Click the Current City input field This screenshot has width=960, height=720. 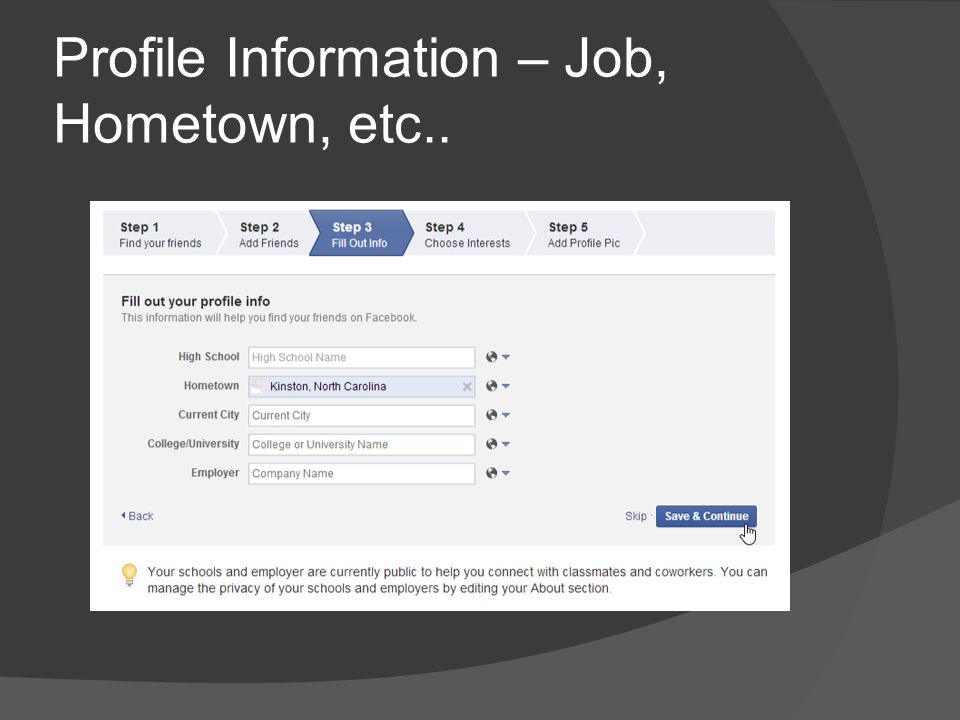361,416
